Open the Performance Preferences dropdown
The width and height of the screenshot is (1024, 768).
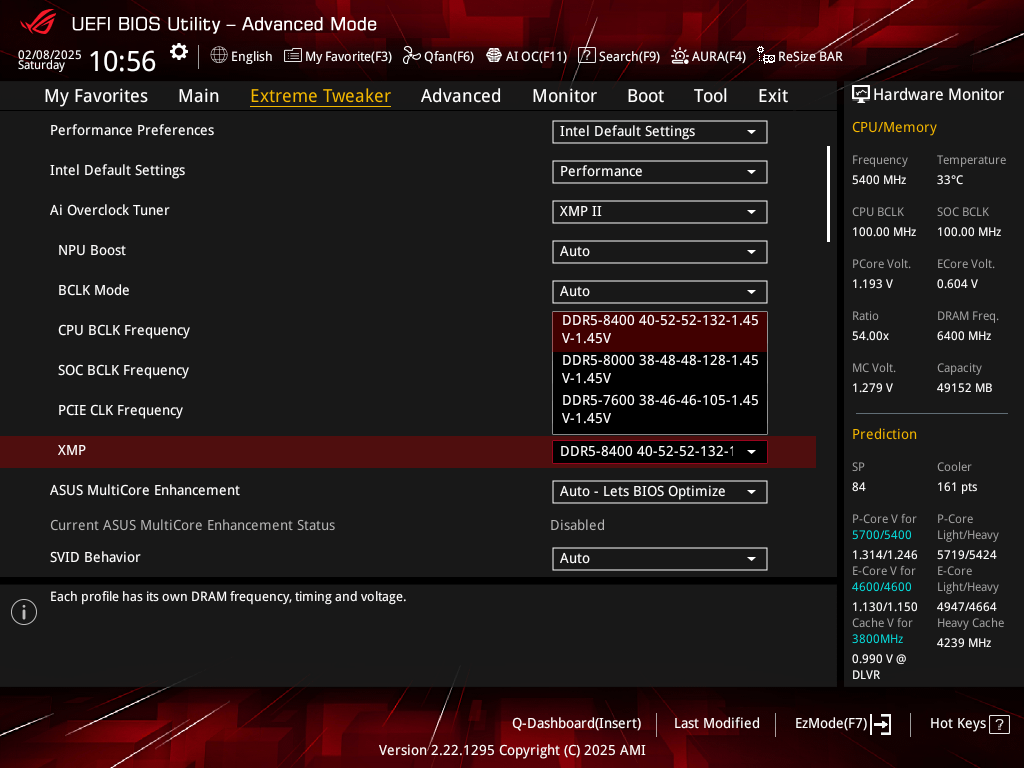(659, 131)
